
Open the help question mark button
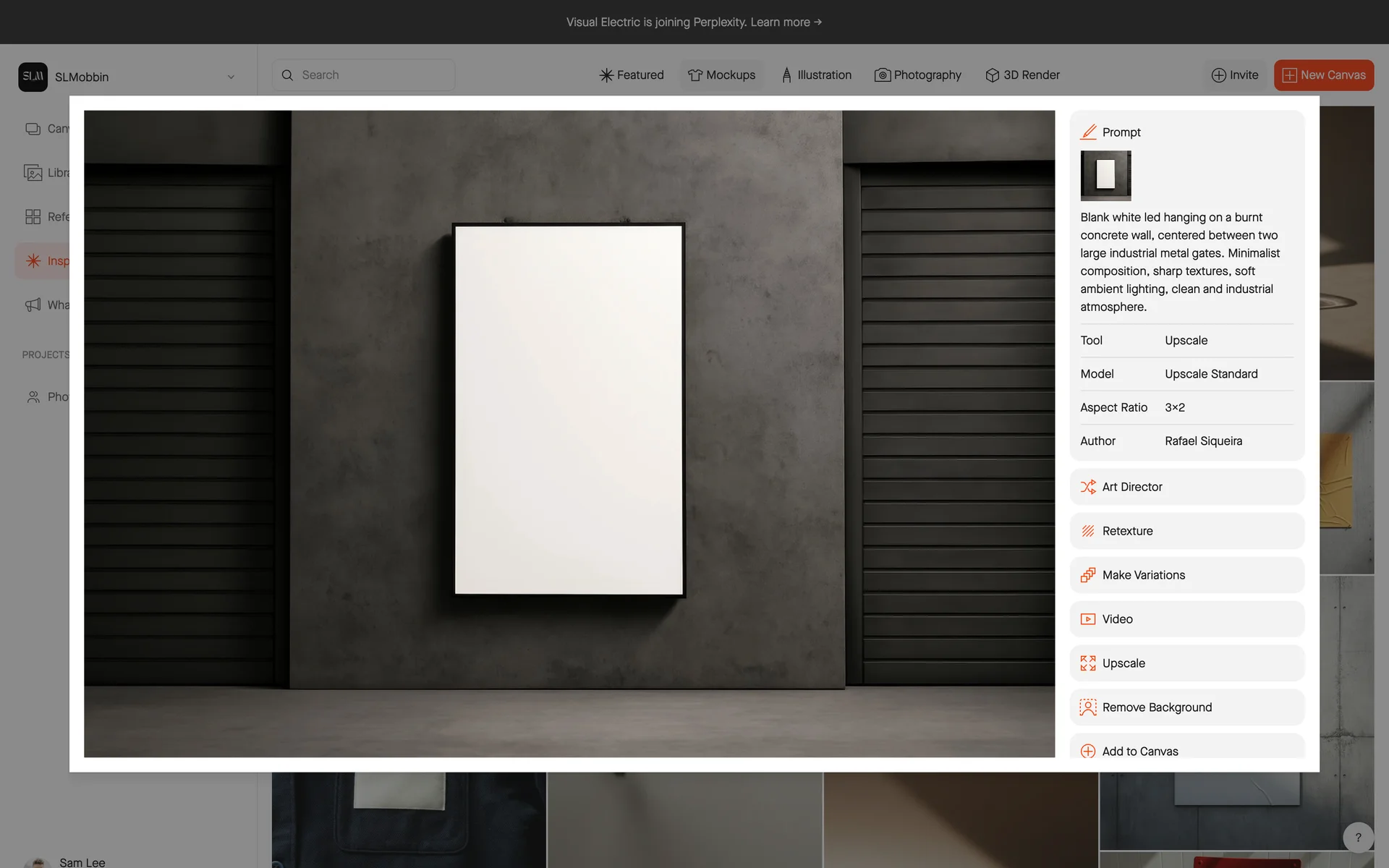pos(1358,838)
